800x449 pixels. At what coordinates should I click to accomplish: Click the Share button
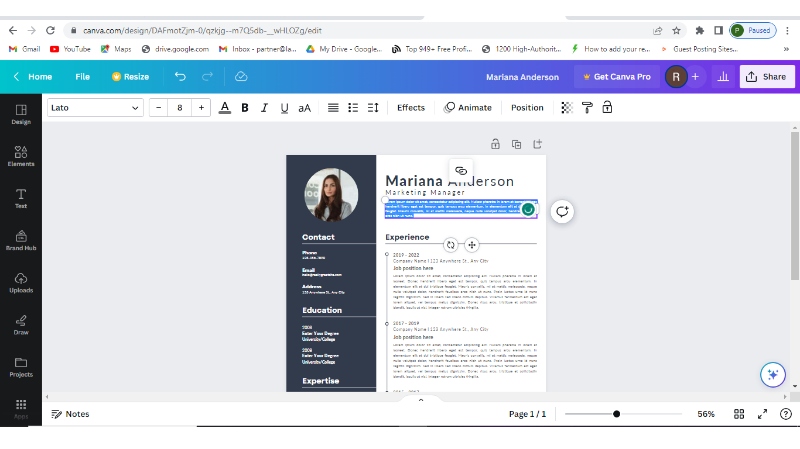(767, 76)
